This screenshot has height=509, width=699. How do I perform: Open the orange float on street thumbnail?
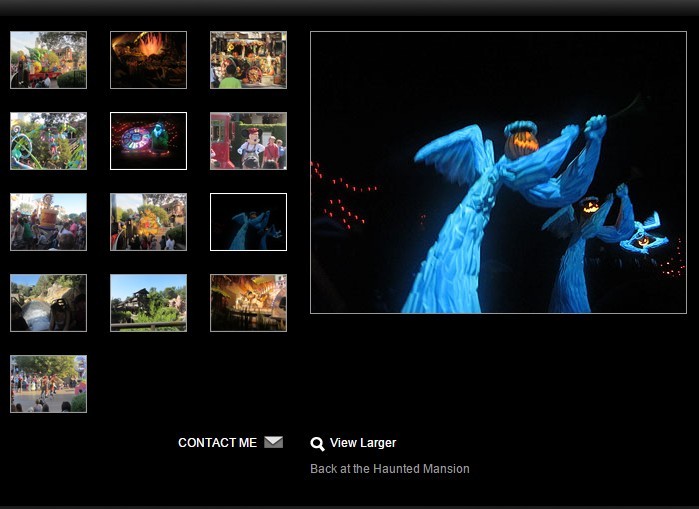click(148, 222)
